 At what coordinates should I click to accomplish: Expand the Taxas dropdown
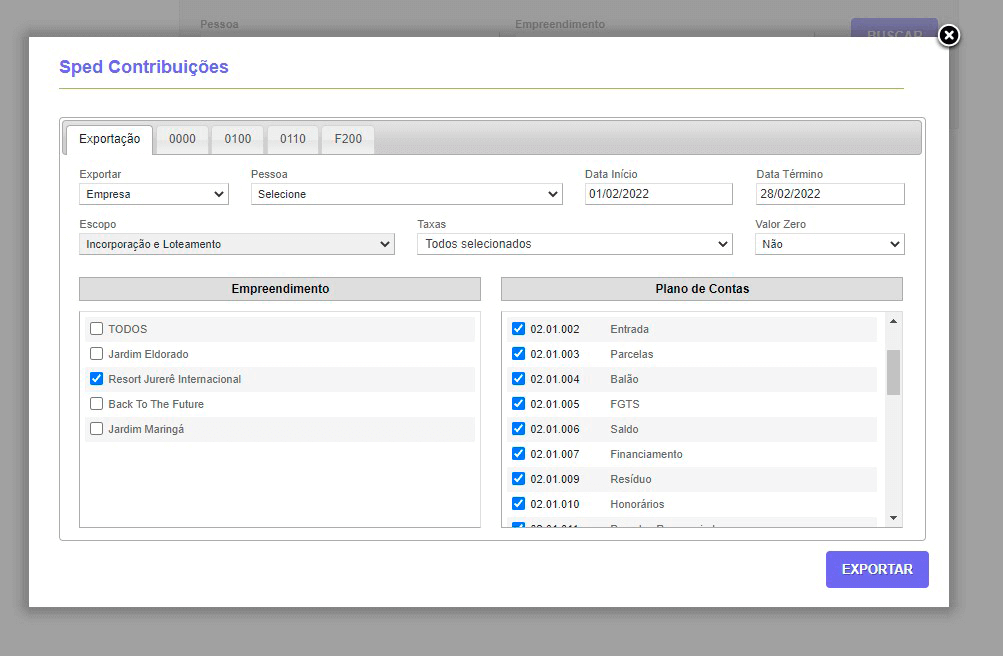[x=574, y=244]
